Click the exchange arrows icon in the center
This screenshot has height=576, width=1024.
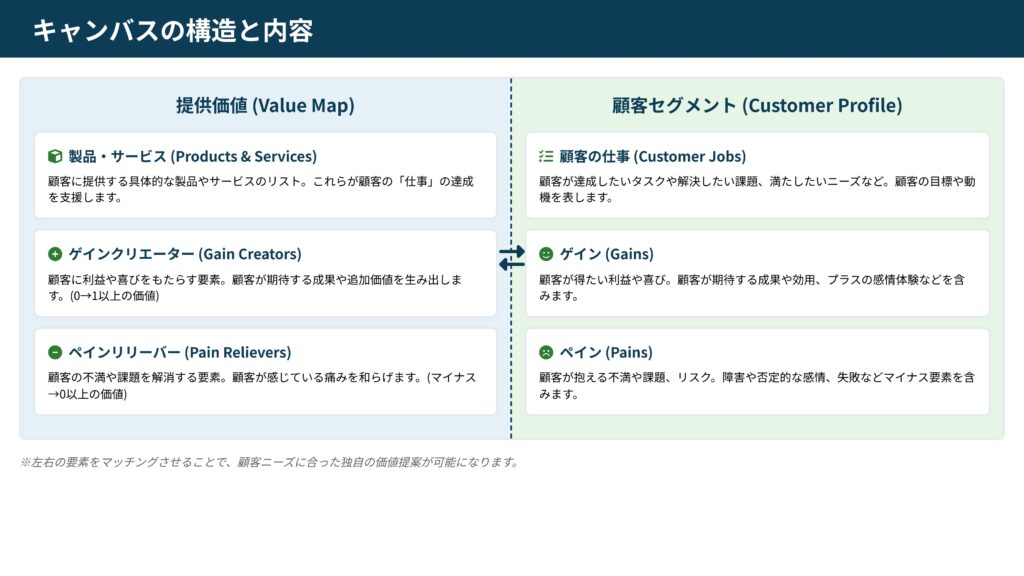point(511,258)
